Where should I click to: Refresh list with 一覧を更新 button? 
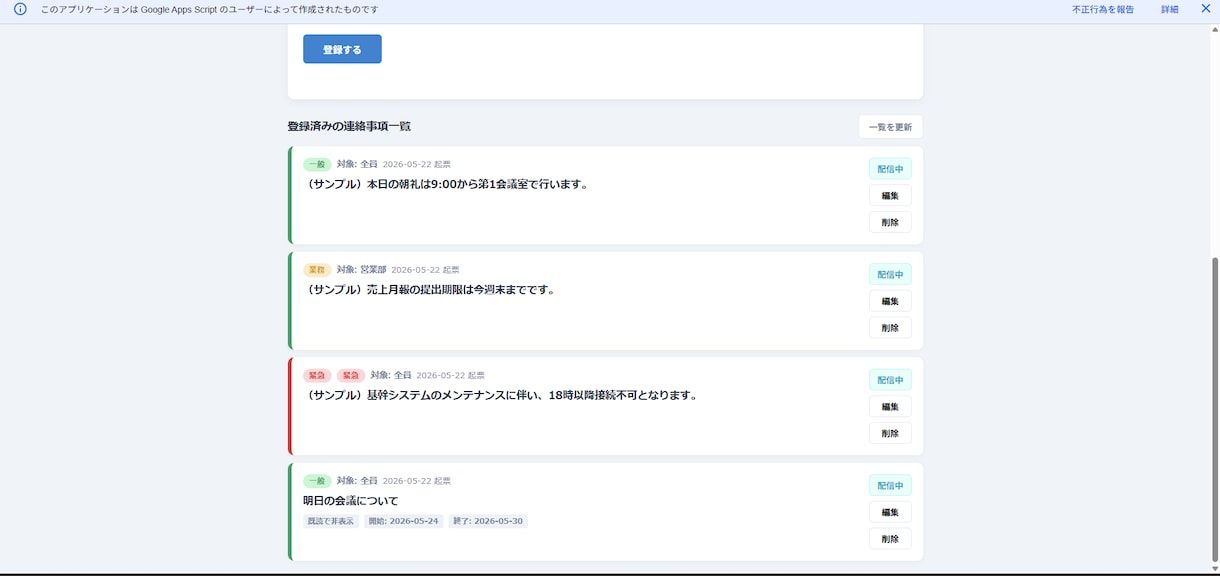pyautogui.click(x=890, y=127)
